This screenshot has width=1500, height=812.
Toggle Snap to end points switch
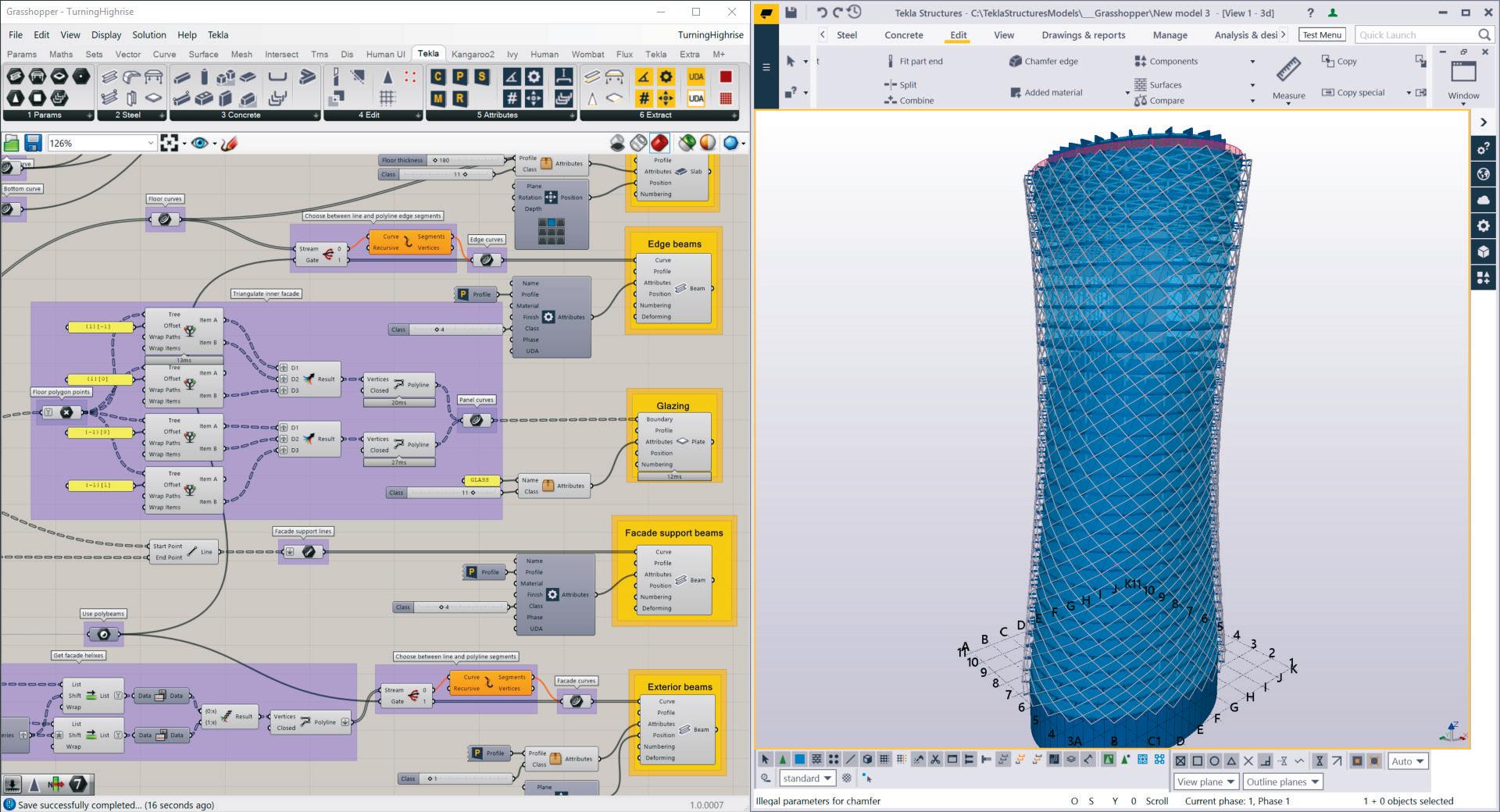[x=1197, y=761]
